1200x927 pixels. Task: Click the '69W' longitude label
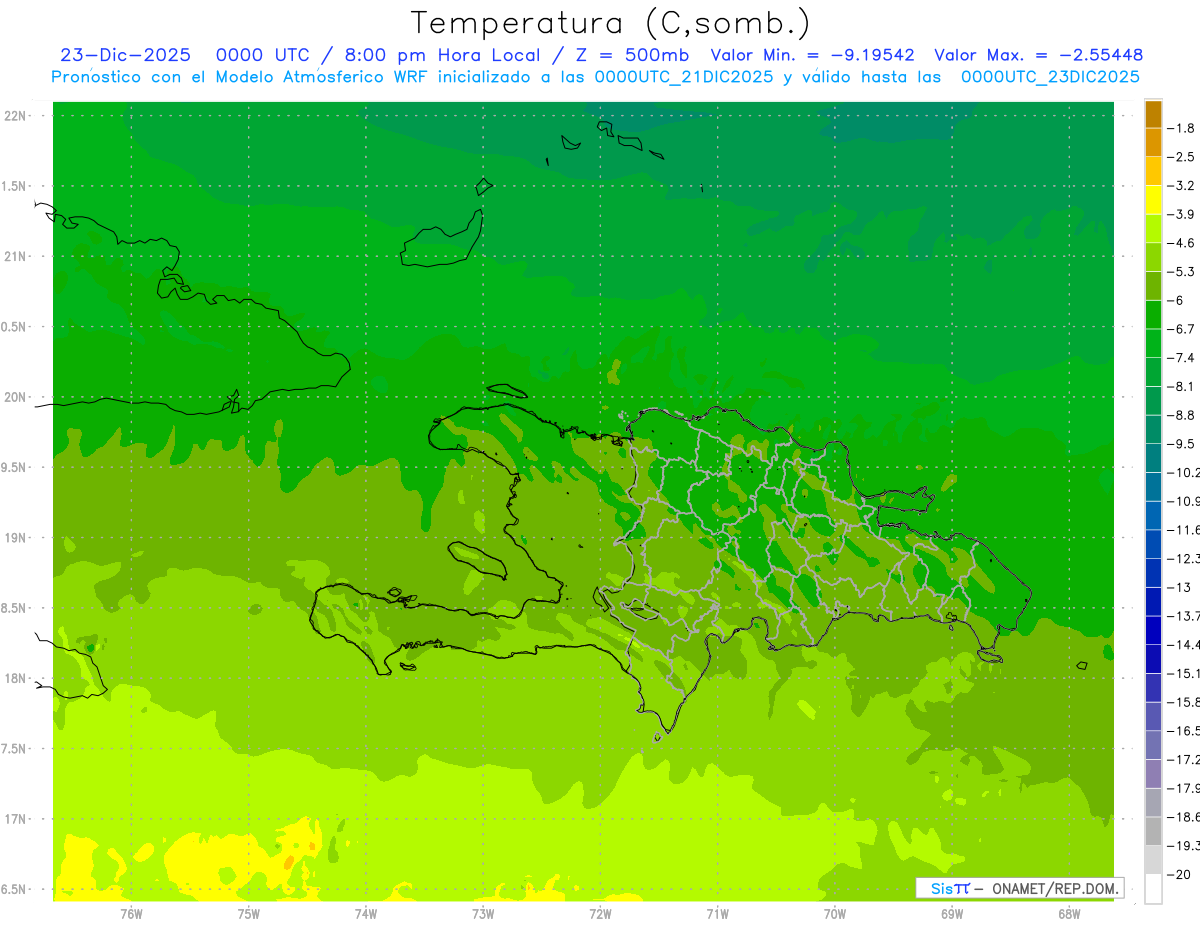click(952, 914)
